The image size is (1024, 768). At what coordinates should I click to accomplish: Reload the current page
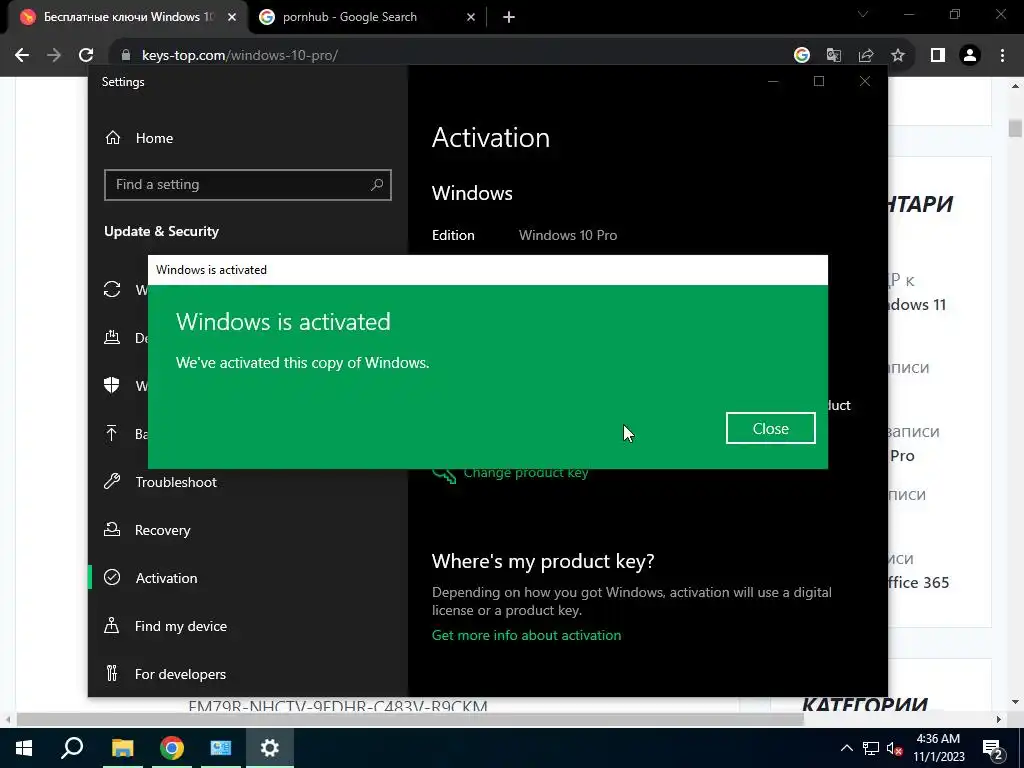pos(86,56)
